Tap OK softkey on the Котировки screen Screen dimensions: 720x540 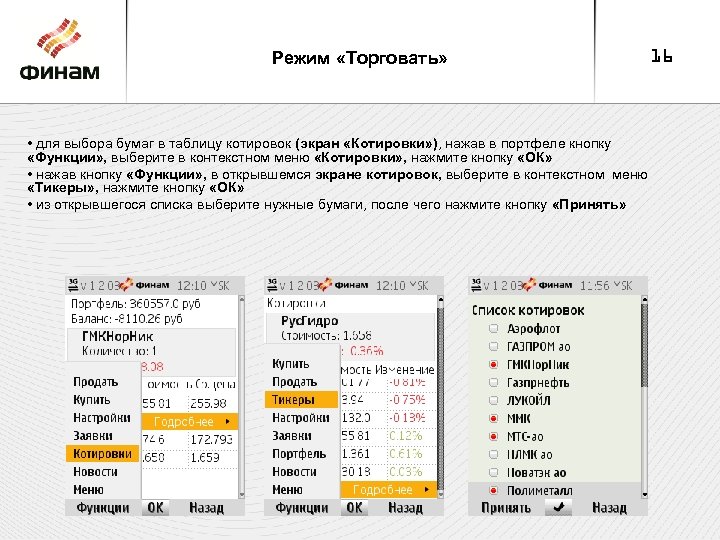(x=354, y=507)
